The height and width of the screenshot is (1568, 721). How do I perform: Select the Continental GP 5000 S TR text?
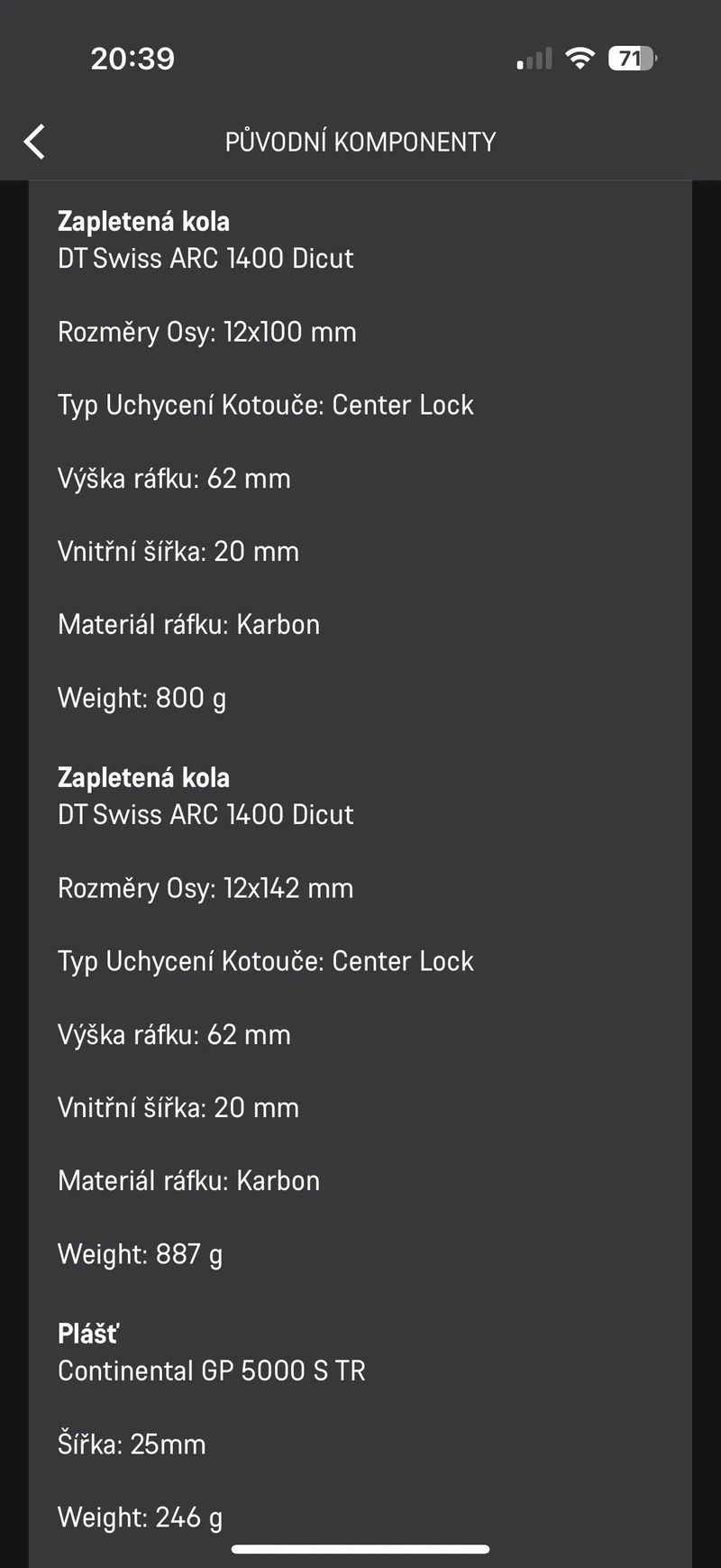(212, 1371)
